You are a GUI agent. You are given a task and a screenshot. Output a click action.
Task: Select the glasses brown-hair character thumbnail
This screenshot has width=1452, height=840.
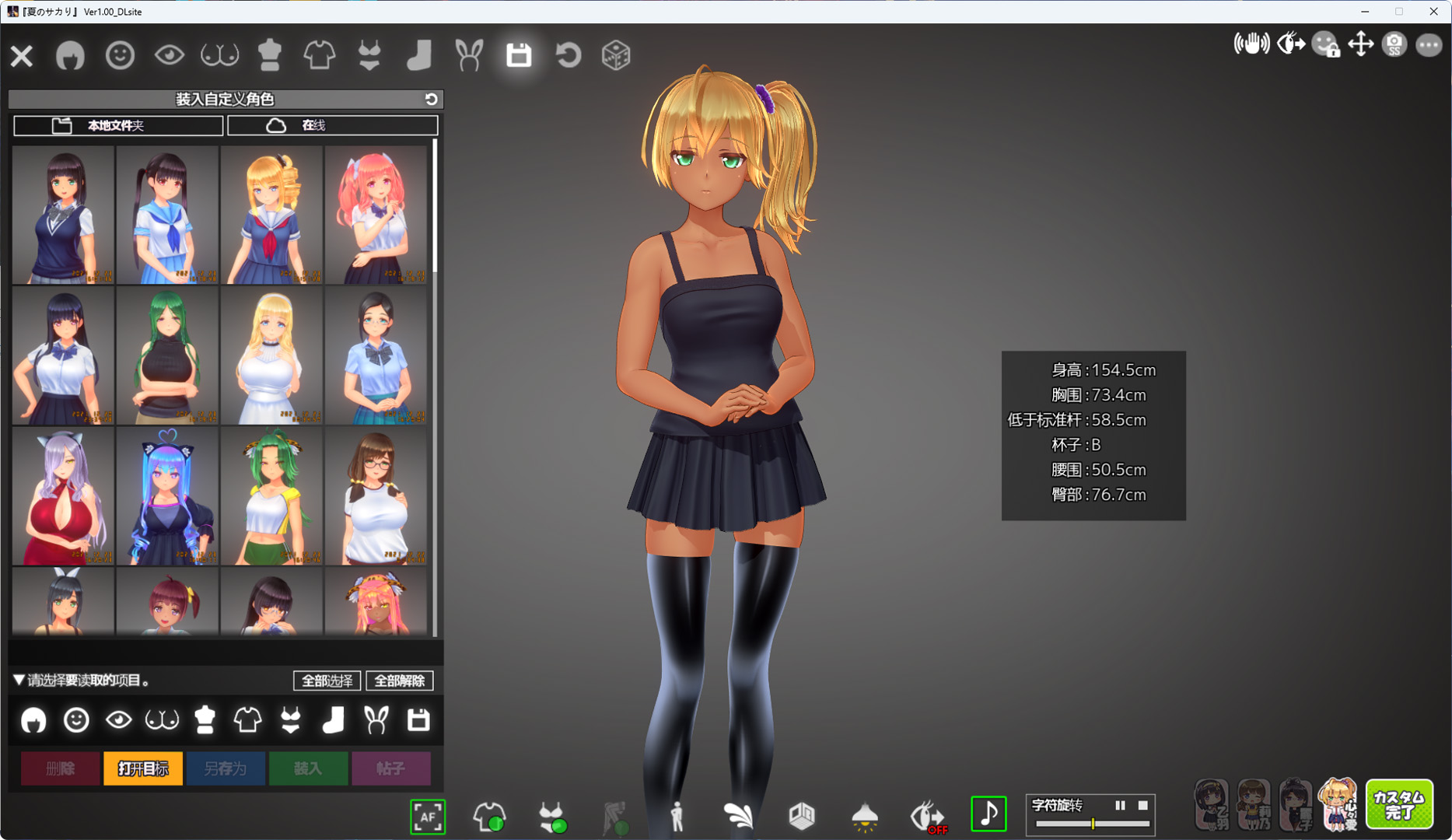(x=376, y=496)
